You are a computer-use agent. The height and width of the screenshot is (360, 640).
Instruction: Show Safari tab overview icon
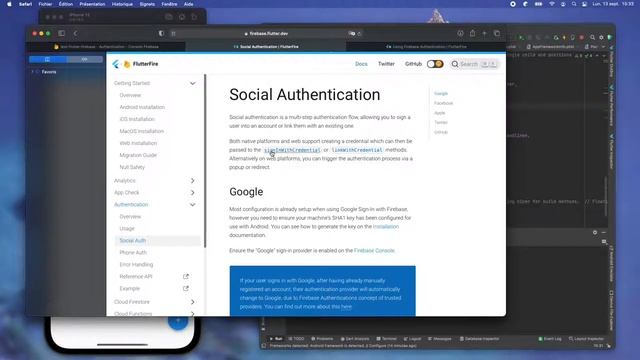[497, 33]
